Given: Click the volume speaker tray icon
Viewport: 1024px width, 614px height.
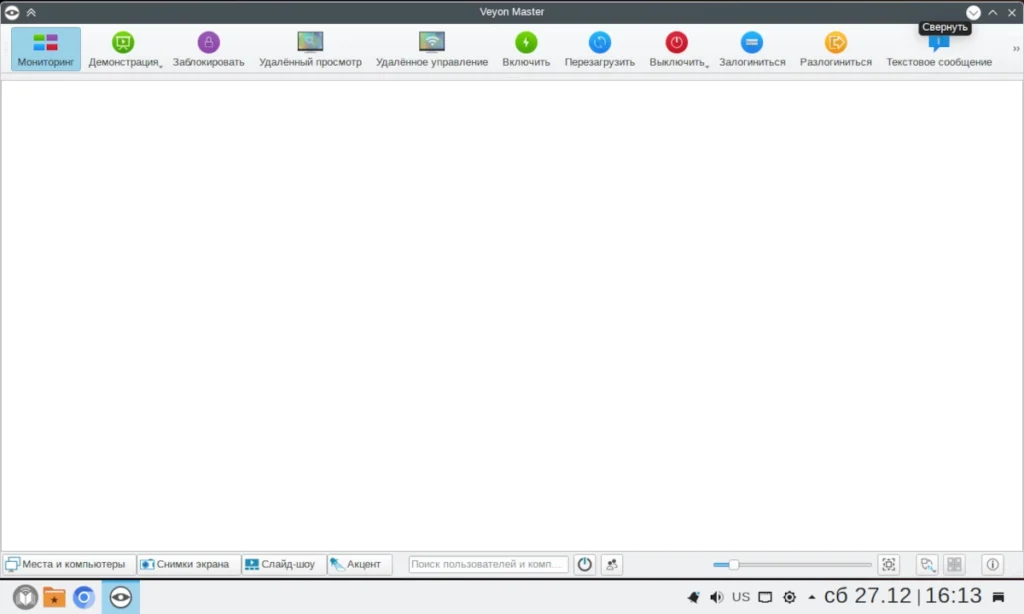Looking at the screenshot, I should pos(716,597).
